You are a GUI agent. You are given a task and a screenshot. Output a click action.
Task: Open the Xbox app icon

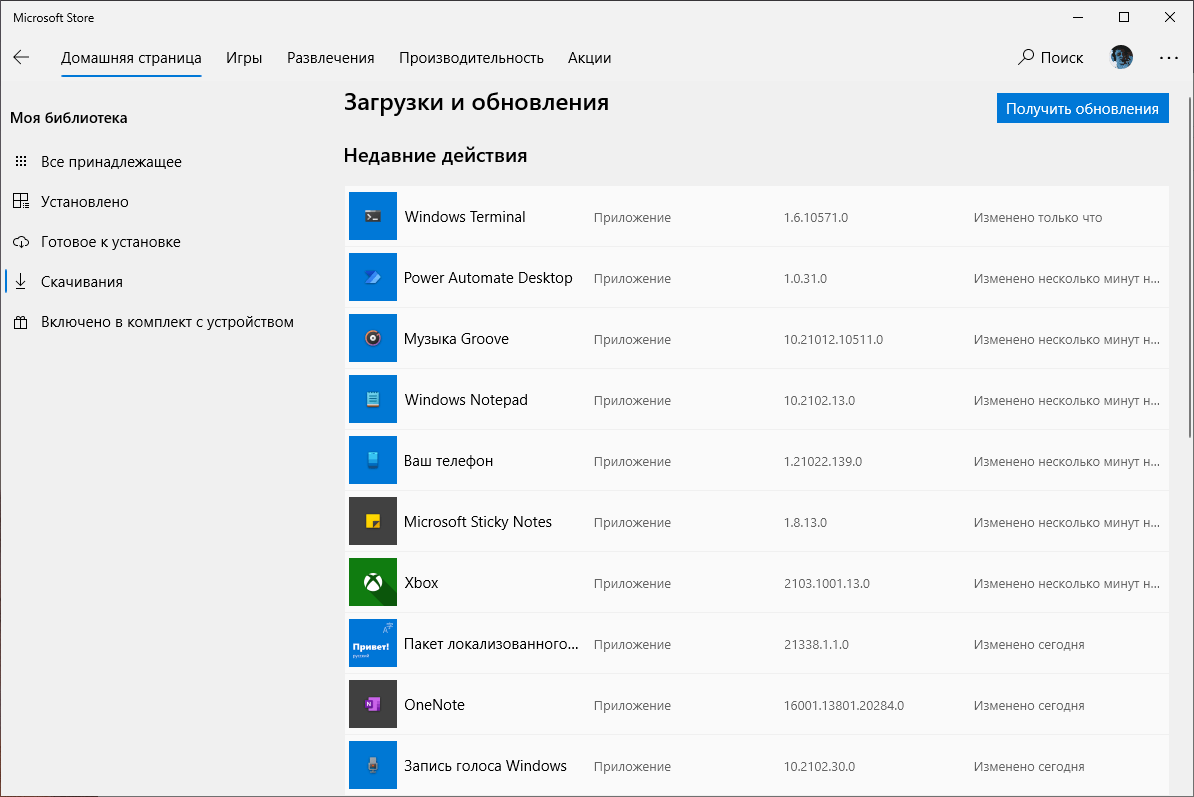tap(372, 582)
